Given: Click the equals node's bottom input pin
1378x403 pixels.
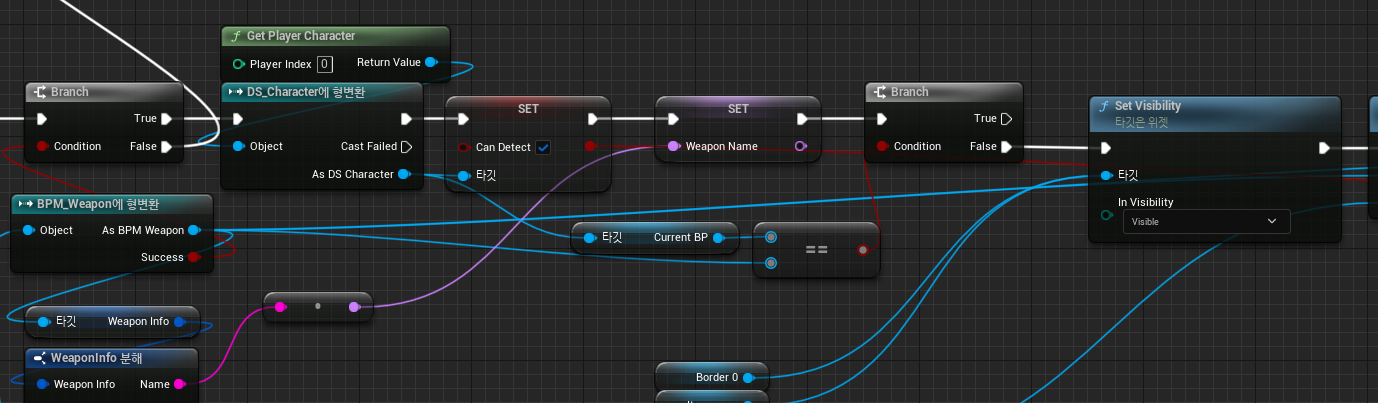Looking at the screenshot, I should 771,263.
